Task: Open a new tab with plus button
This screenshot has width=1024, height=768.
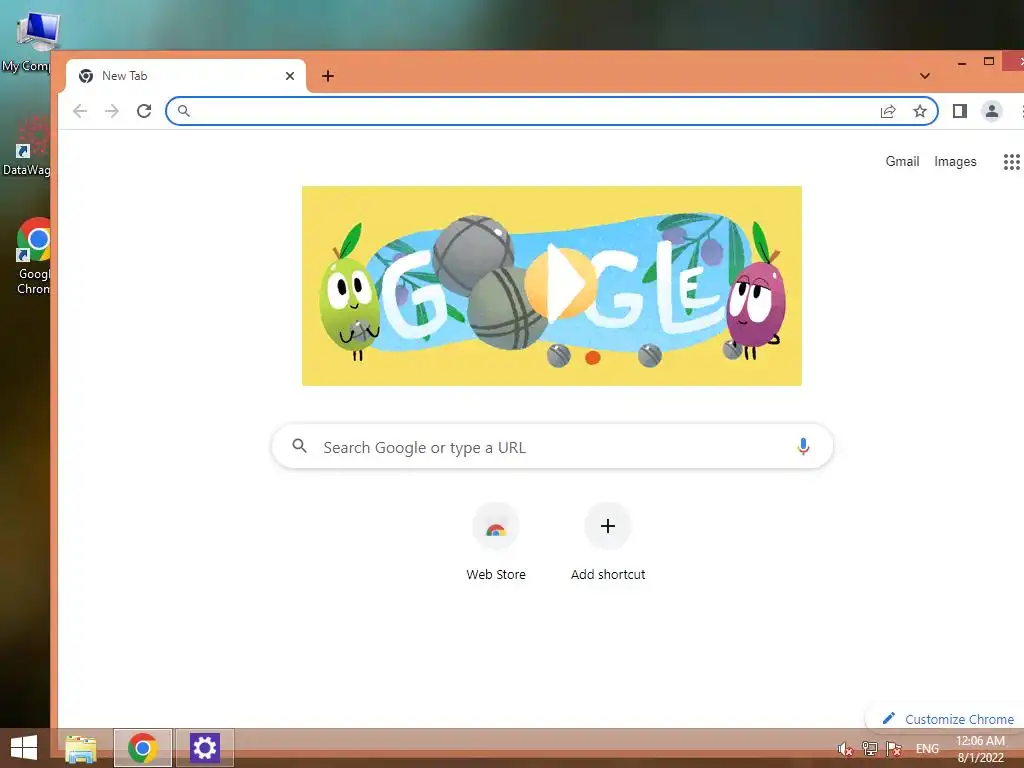Action: [328, 76]
